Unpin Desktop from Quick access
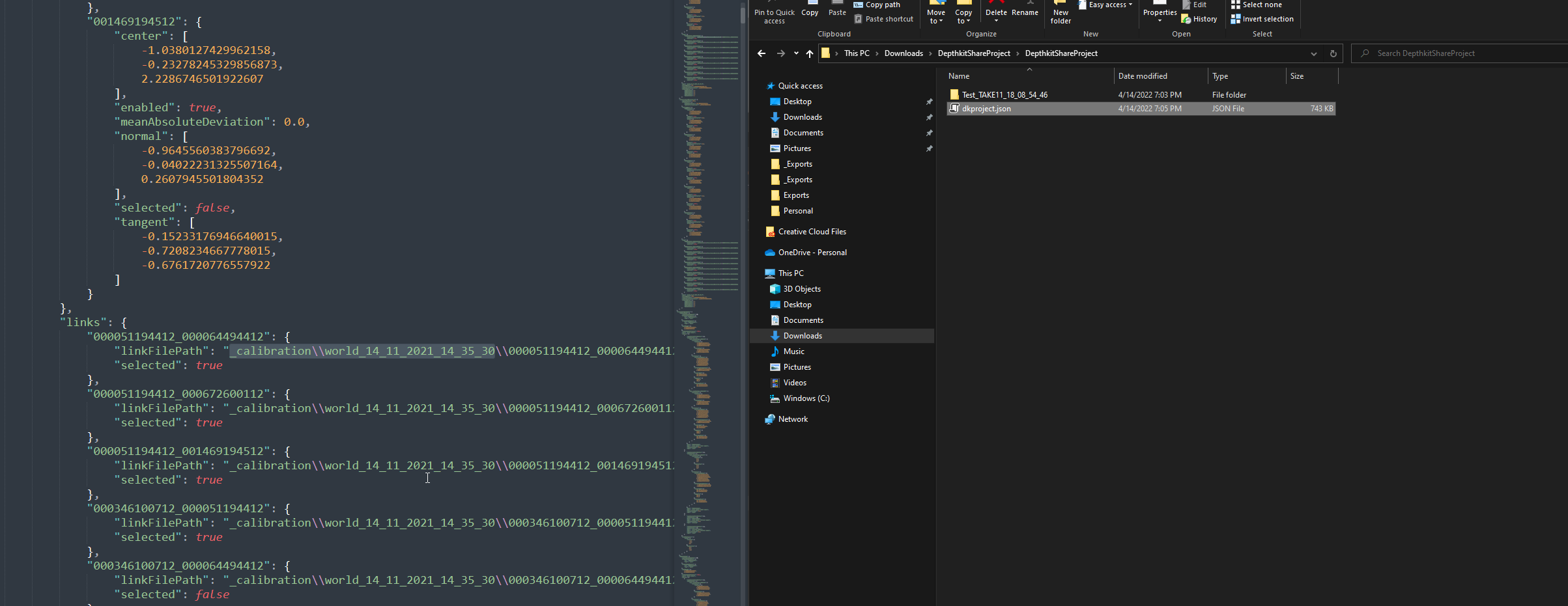Image resolution: width=1568 pixels, height=606 pixels. click(929, 102)
